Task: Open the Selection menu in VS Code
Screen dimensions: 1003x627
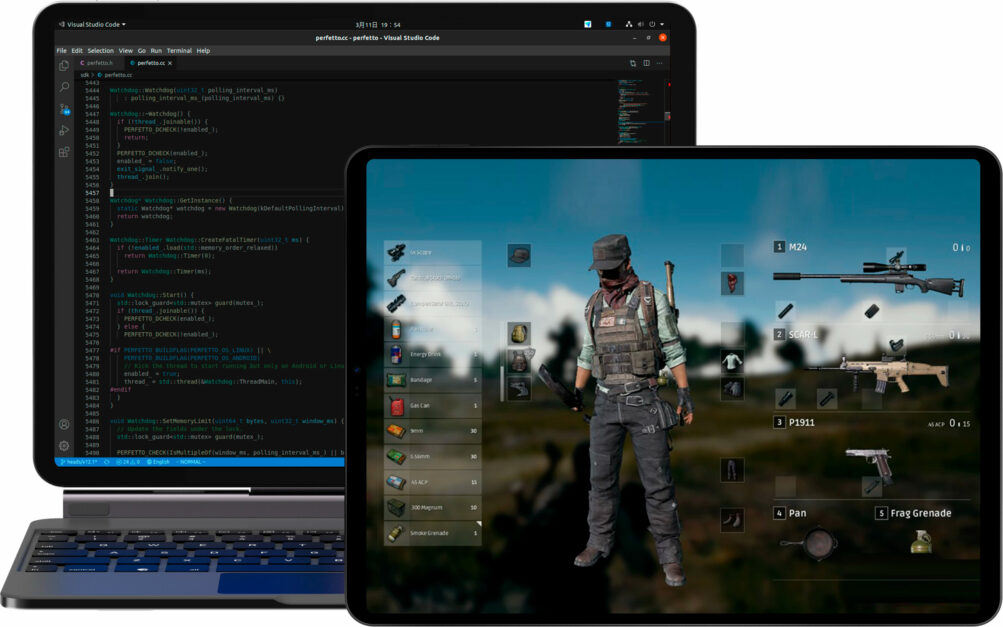Action: coord(100,51)
